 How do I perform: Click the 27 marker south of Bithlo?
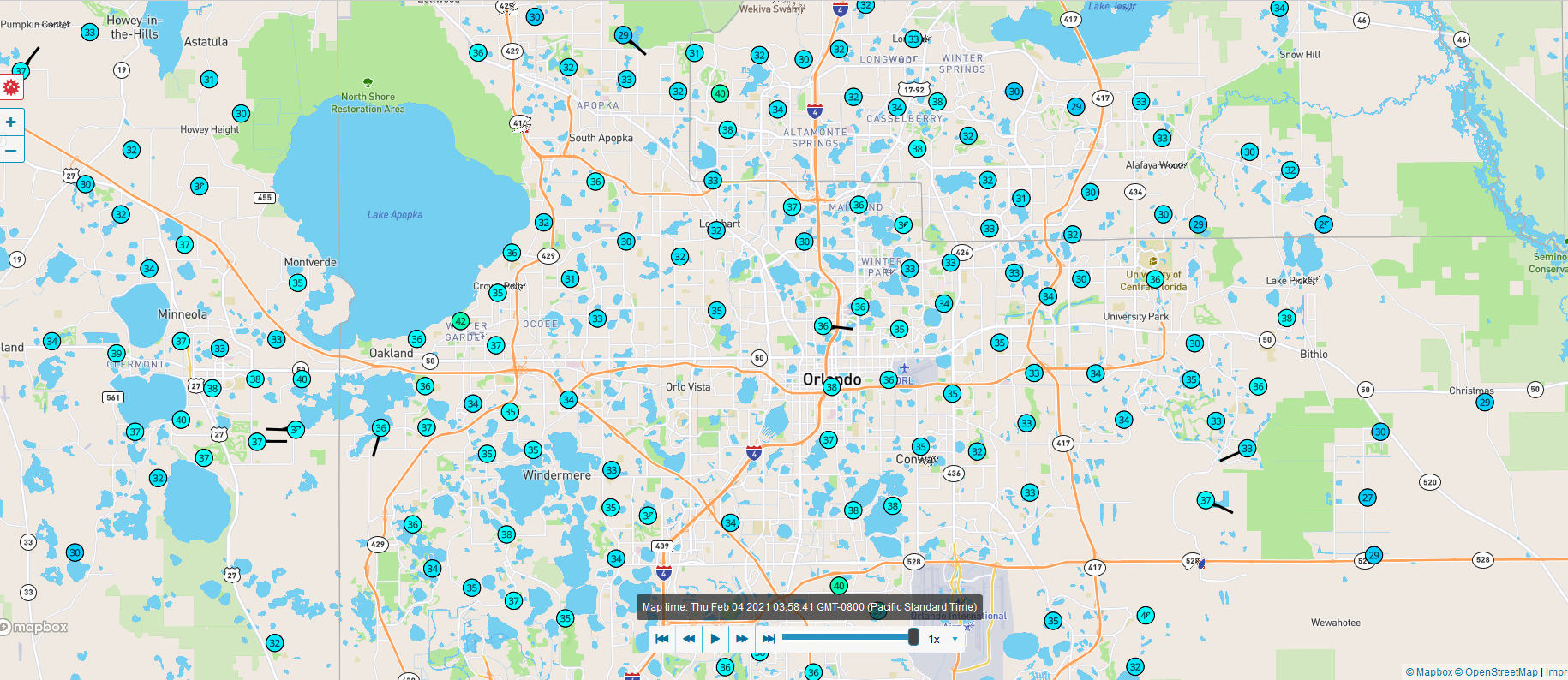click(1368, 498)
